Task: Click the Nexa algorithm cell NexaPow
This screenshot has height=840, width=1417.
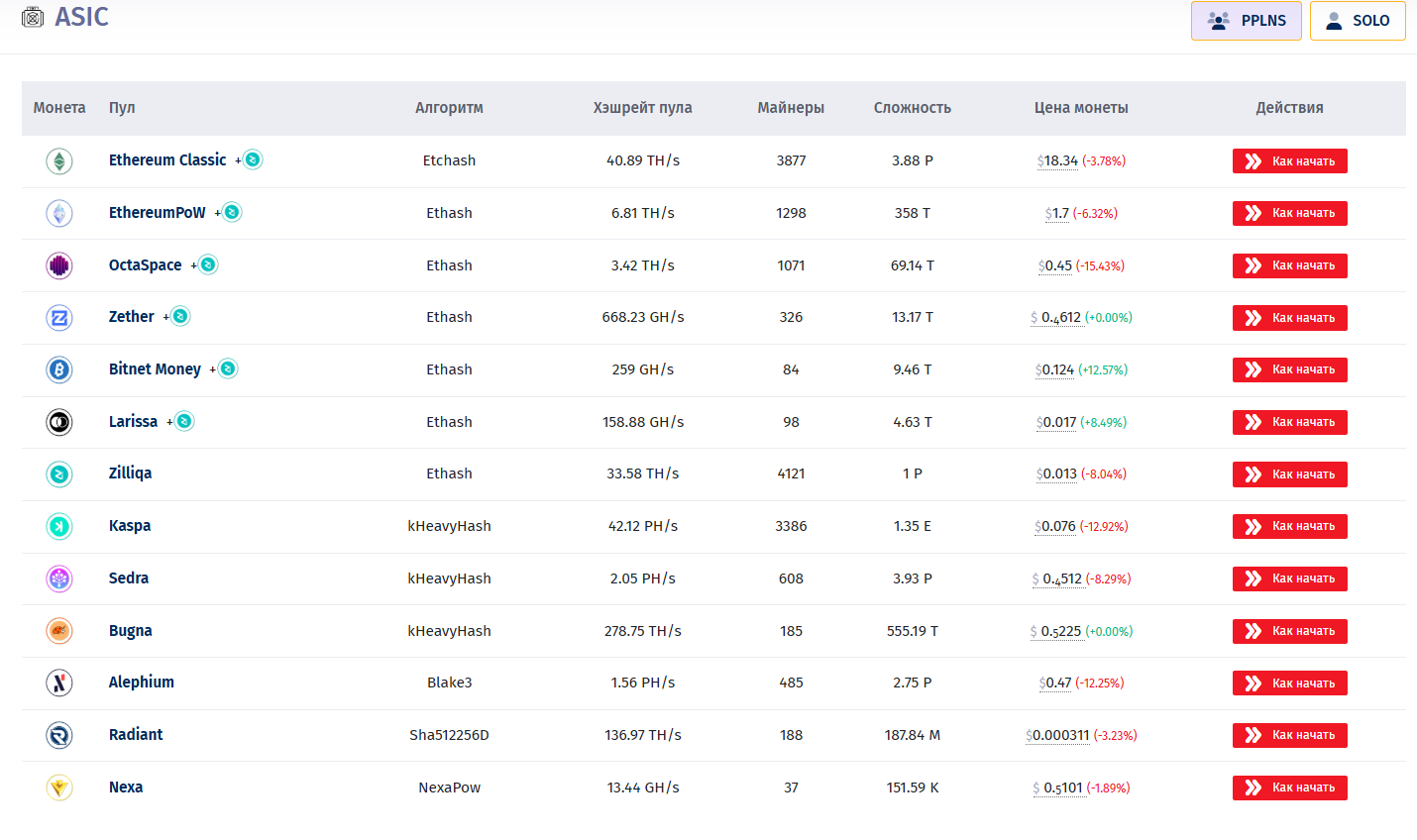Action: [x=449, y=787]
